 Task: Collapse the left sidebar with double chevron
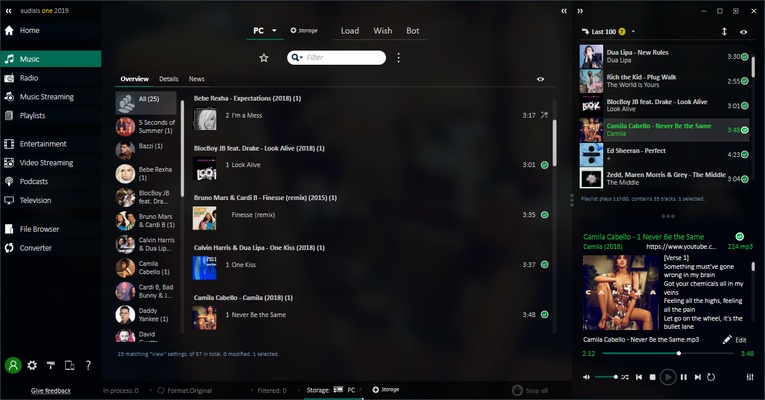coord(8,10)
